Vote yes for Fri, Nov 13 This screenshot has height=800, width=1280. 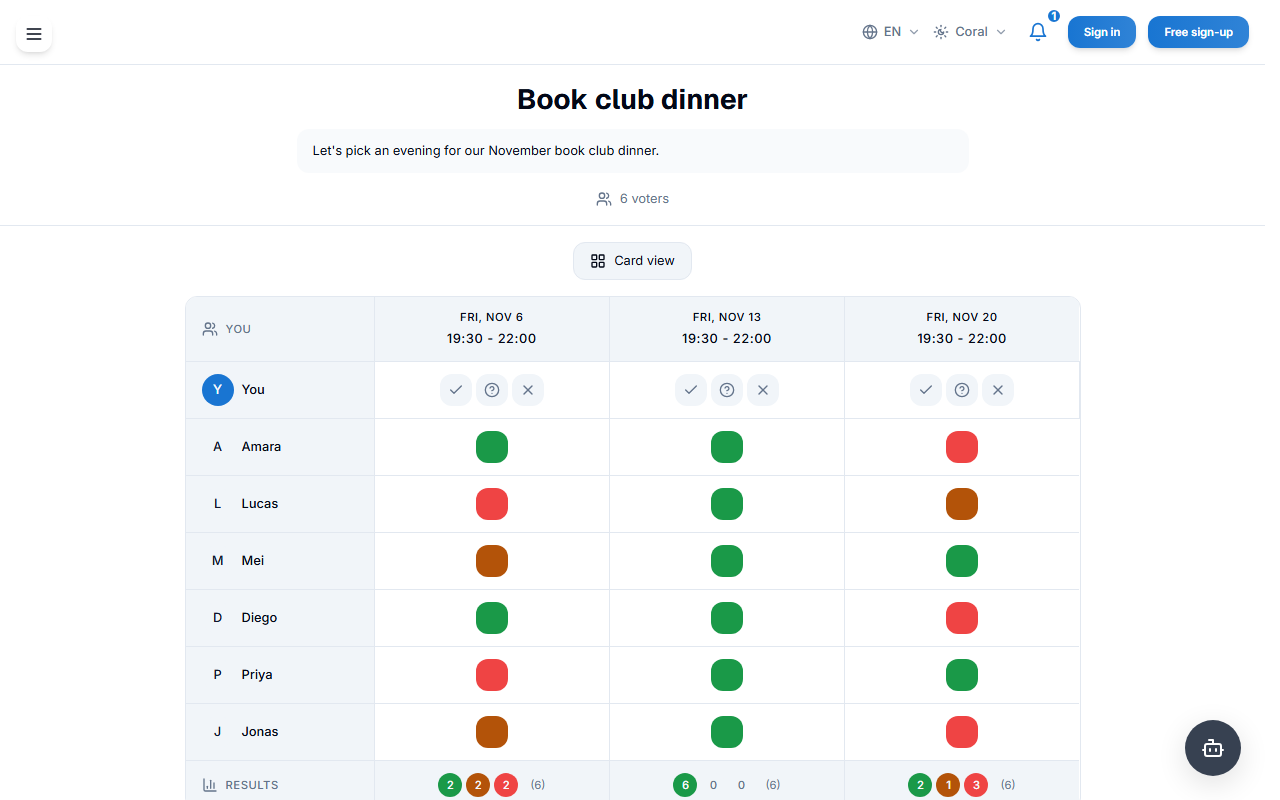(x=691, y=390)
